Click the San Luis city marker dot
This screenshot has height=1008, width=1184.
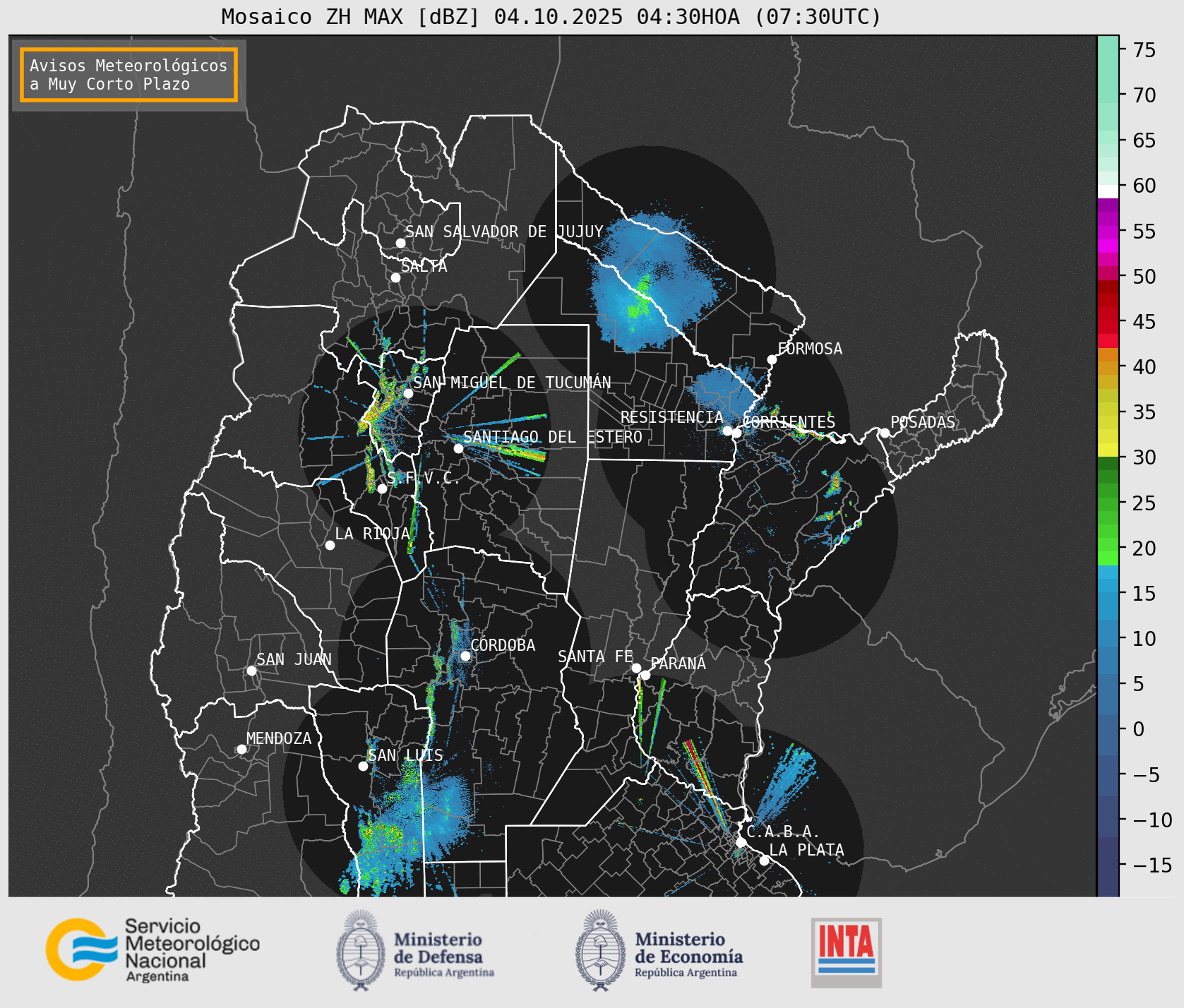363,766
